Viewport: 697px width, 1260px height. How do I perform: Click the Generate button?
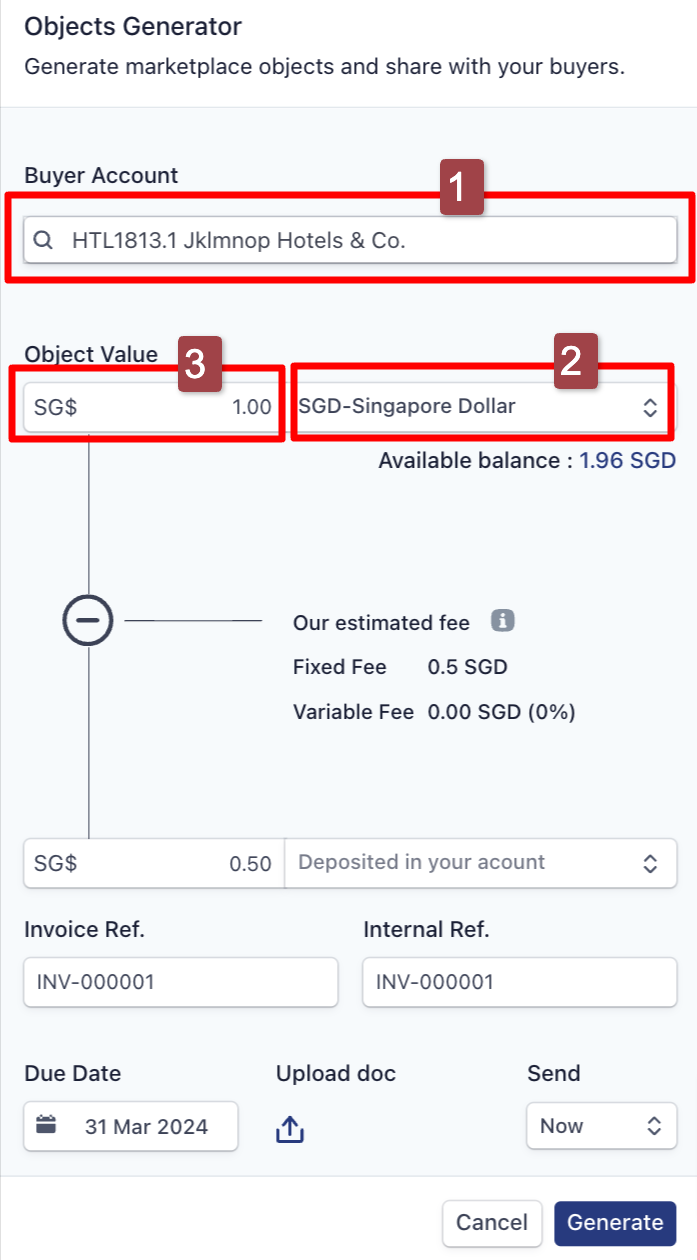point(615,1222)
